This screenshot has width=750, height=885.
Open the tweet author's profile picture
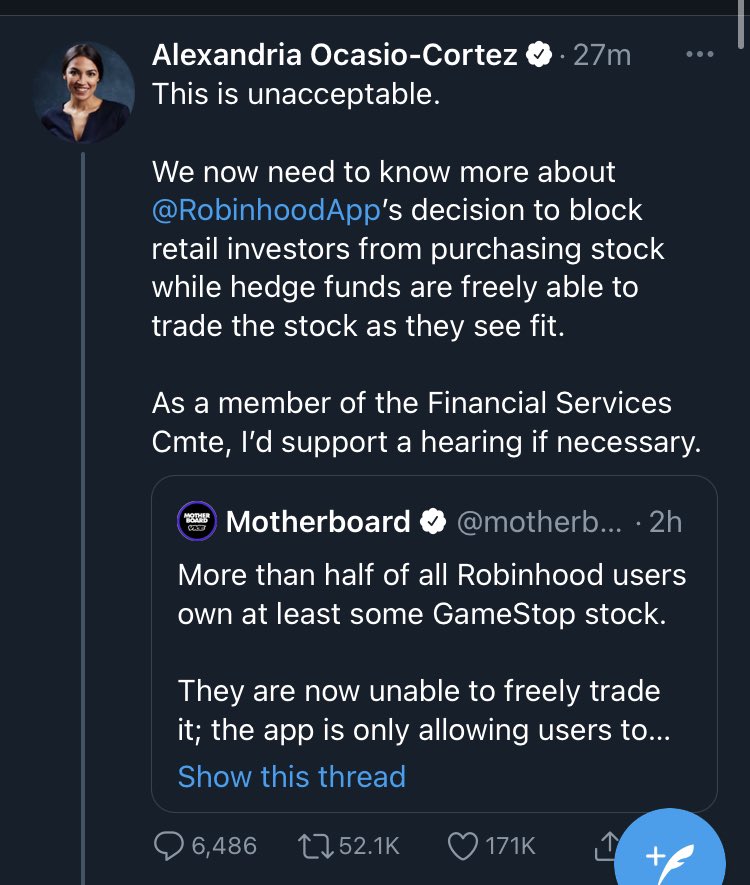point(84,92)
